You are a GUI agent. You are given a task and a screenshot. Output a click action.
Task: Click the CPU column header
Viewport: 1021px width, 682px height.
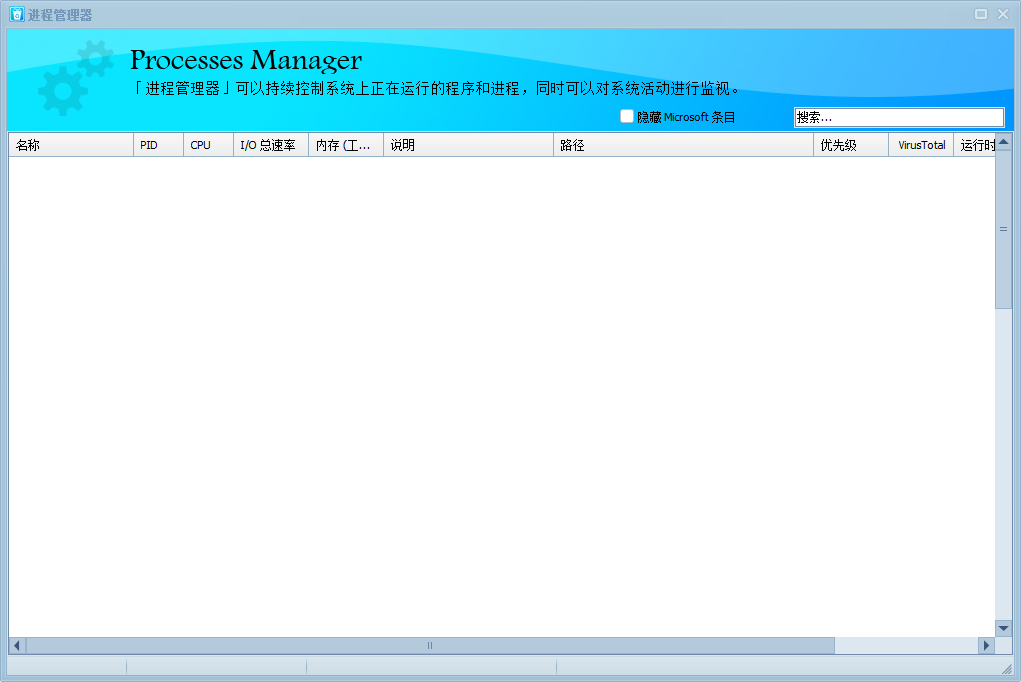click(208, 145)
